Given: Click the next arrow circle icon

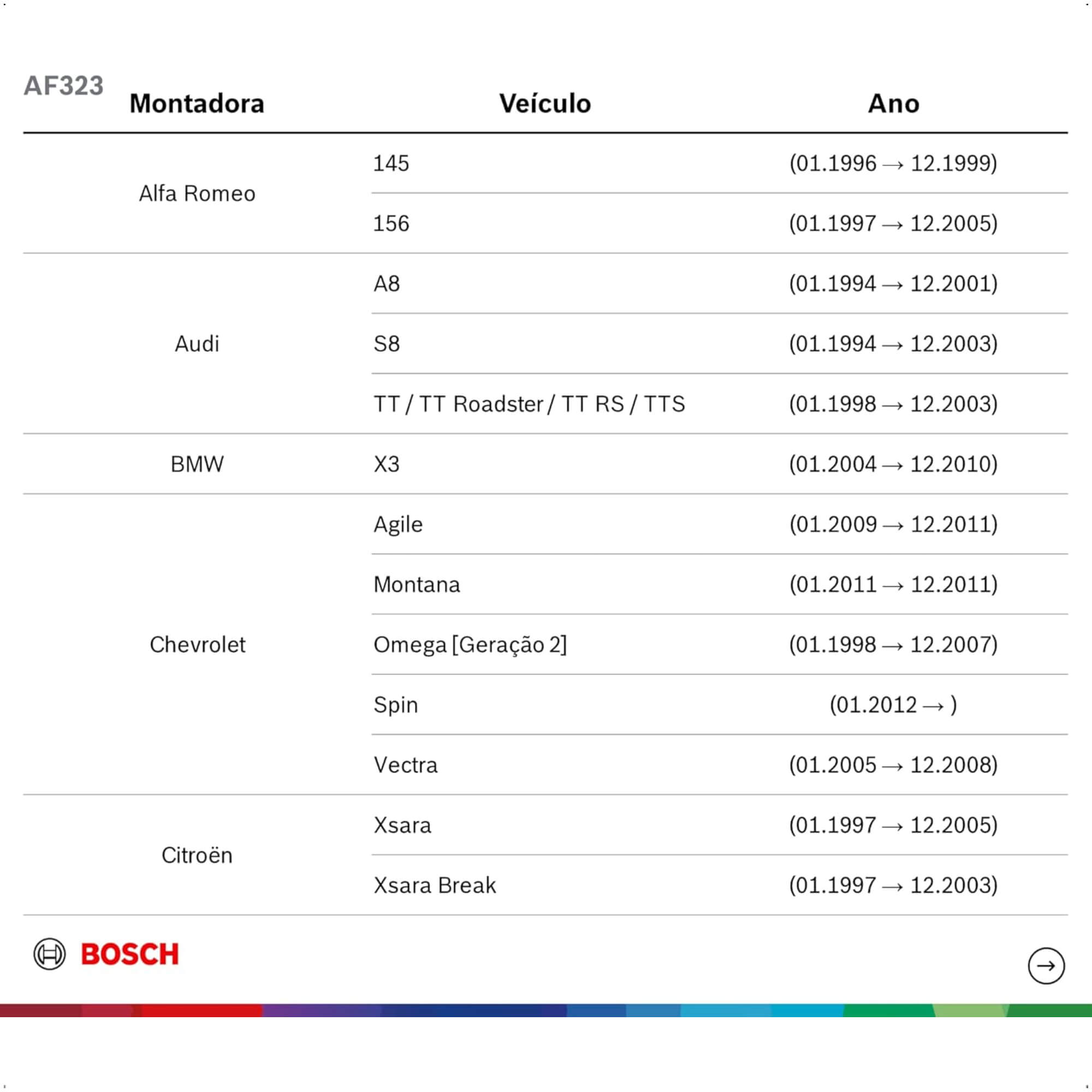Looking at the screenshot, I should pos(1046,965).
